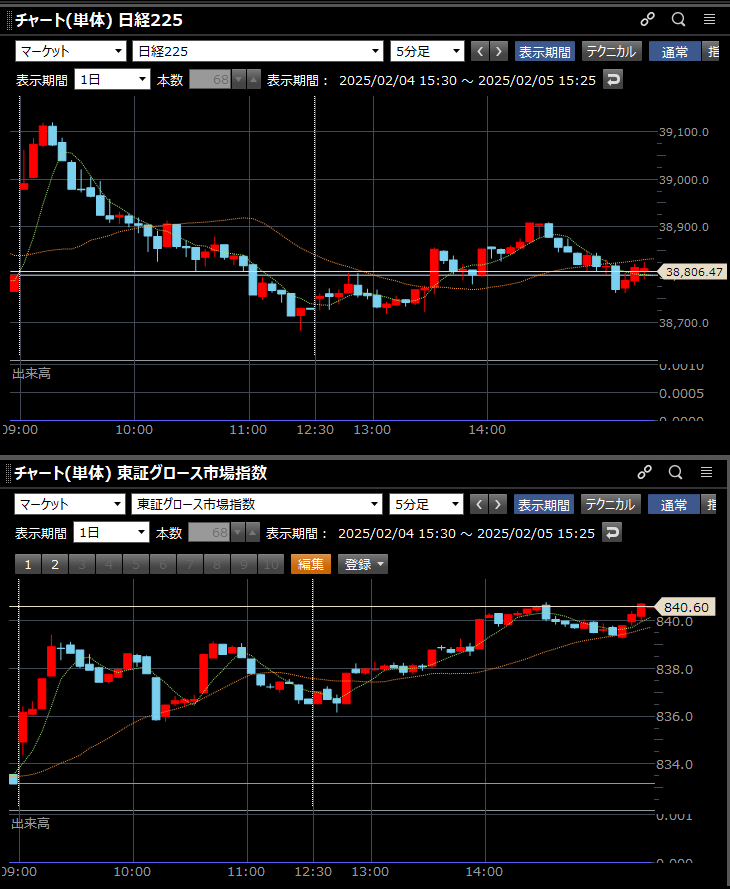The width and height of the screenshot is (730, 889).
Task: Click 12:30 time label in 日経225 chart
Action: (x=315, y=430)
